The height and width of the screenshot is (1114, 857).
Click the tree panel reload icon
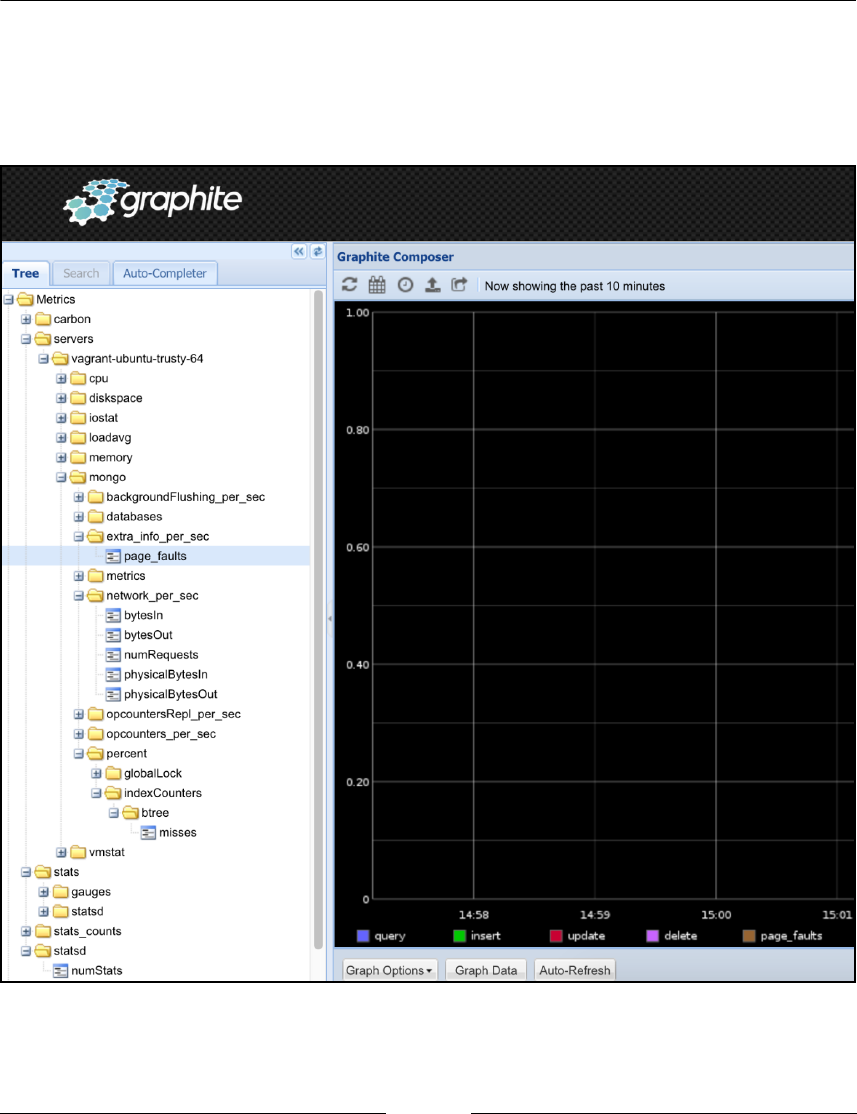coord(317,252)
